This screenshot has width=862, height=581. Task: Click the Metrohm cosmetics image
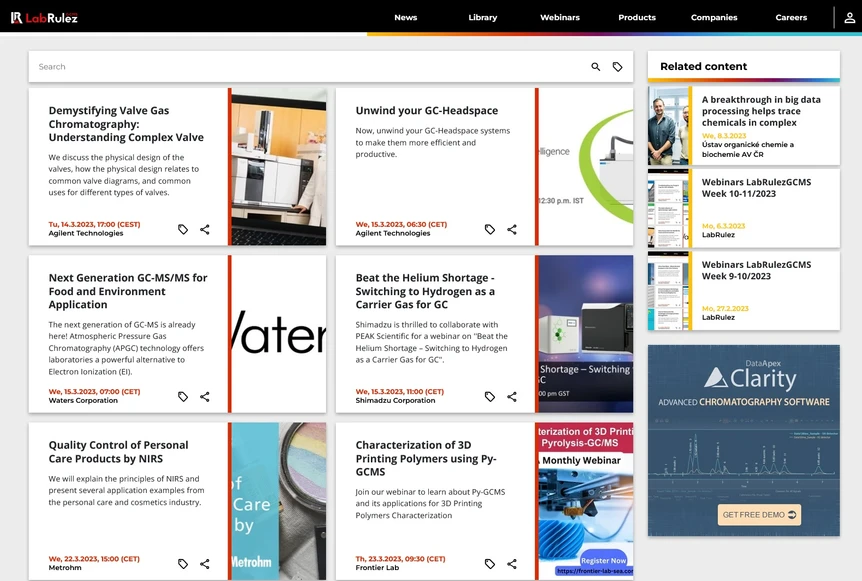[279, 501]
